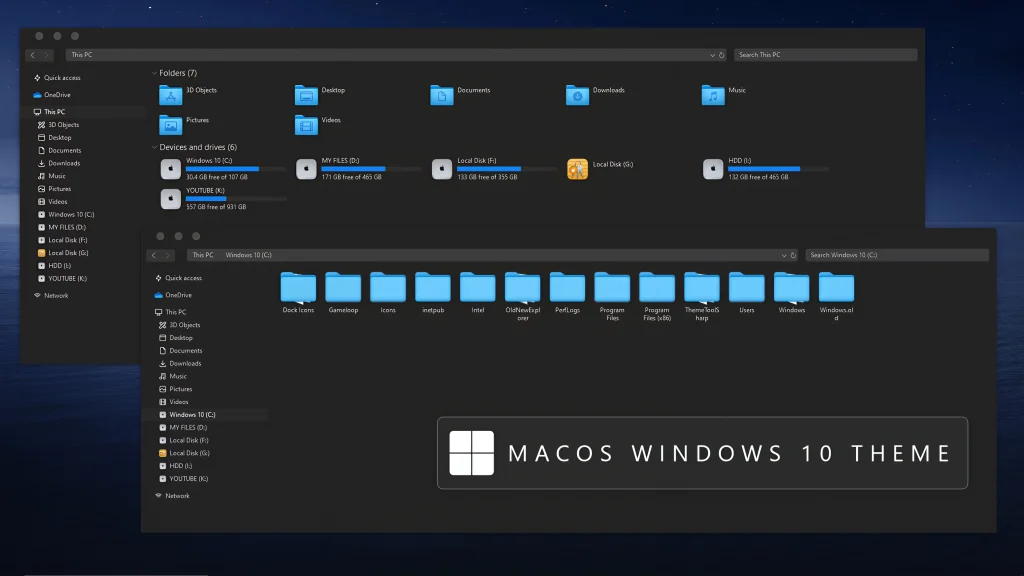
Task: Open the Windows.old folder
Action: click(x=837, y=288)
